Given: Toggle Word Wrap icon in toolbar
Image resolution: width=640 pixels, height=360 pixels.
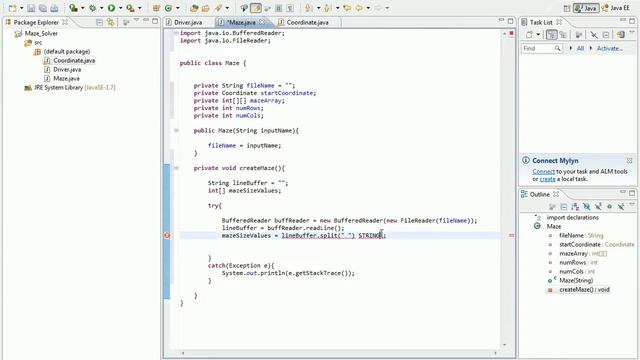Looking at the screenshot, I should coord(267,8).
